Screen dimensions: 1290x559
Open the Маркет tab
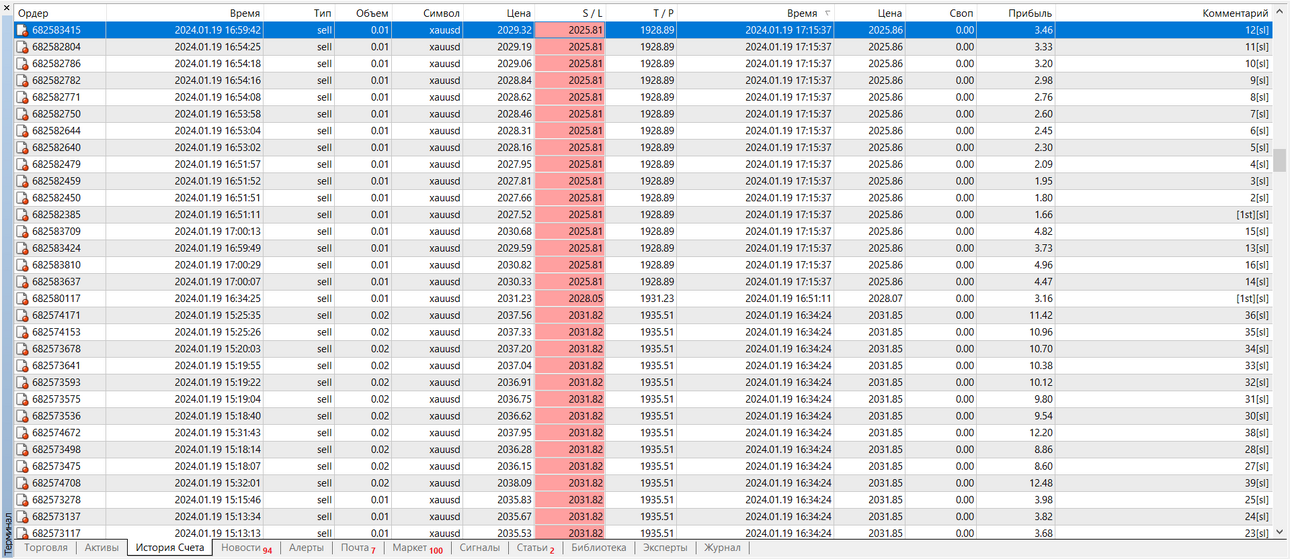pyautogui.click(x=417, y=548)
